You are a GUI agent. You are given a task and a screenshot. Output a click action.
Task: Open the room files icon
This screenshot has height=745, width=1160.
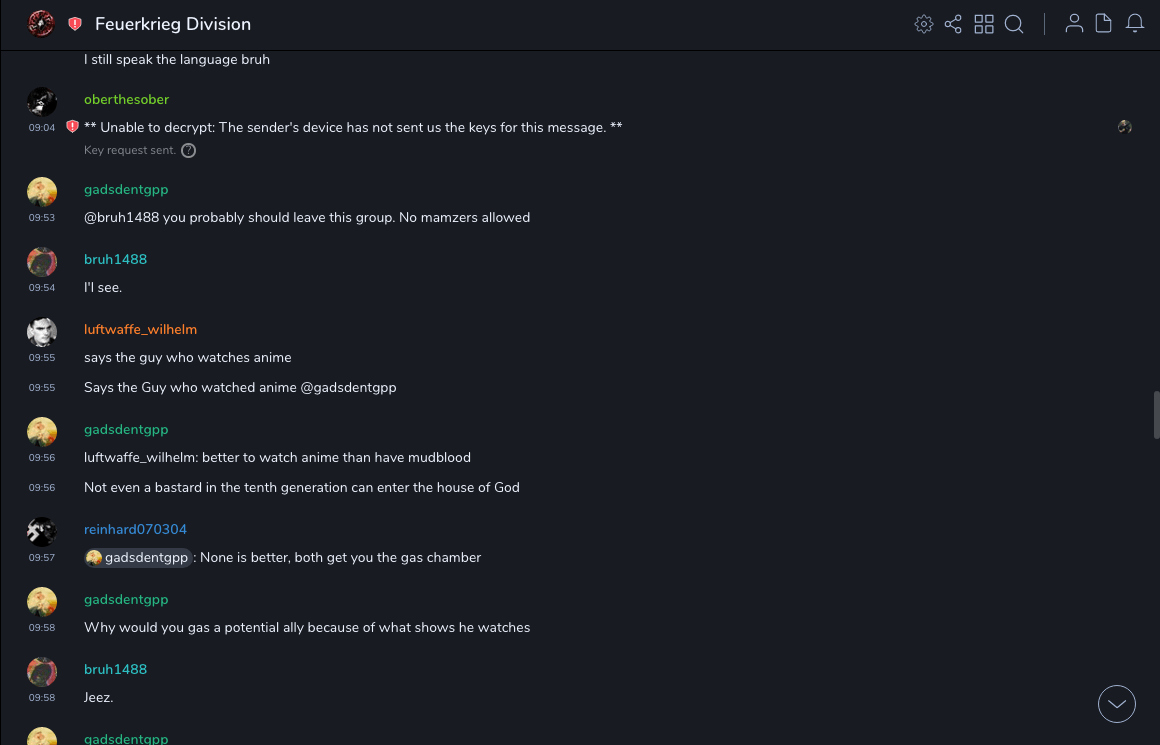coord(1104,24)
